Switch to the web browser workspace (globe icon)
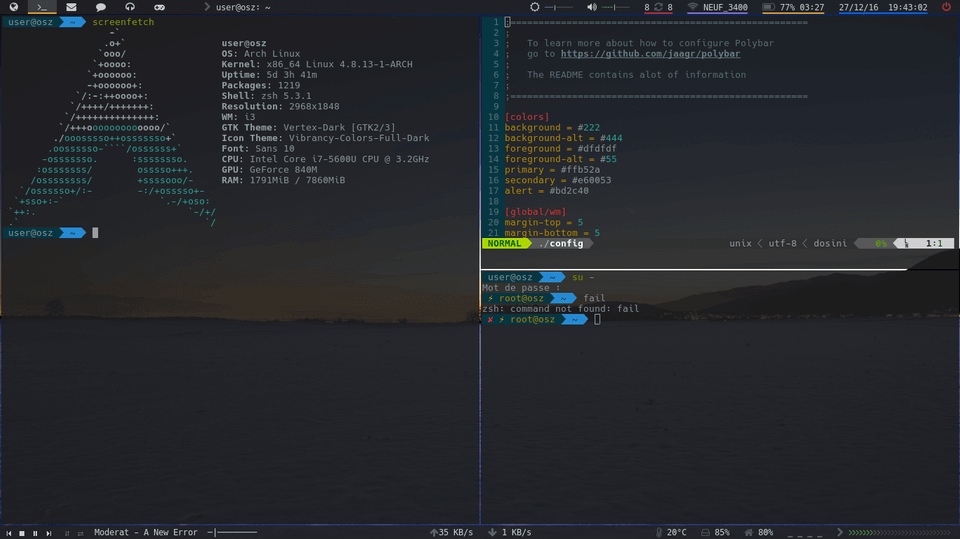This screenshot has width=960, height=539. coord(13,7)
